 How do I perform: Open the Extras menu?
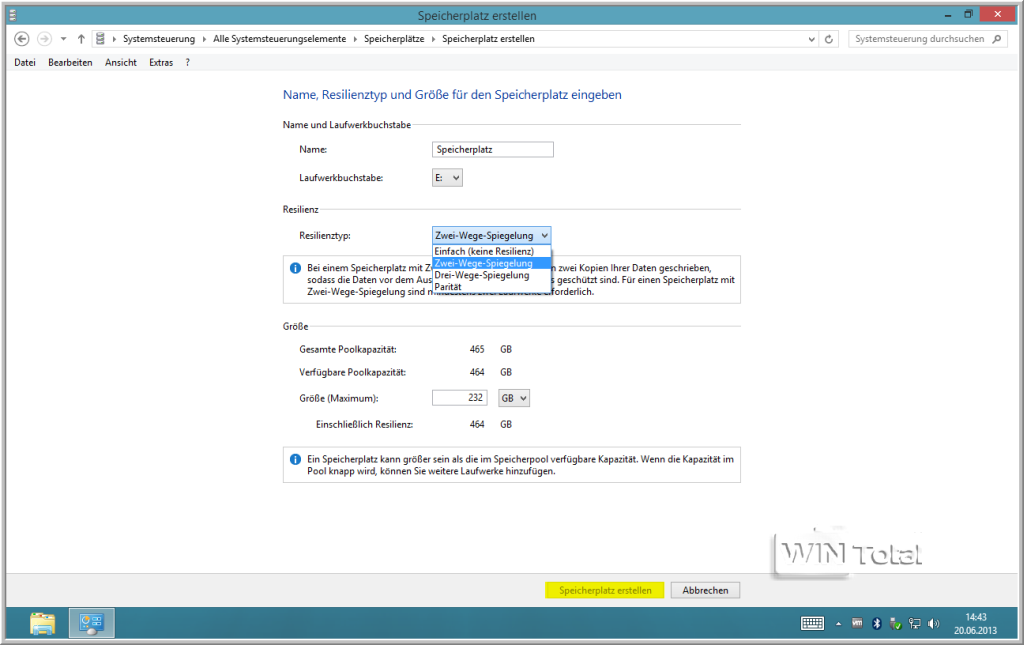click(161, 63)
